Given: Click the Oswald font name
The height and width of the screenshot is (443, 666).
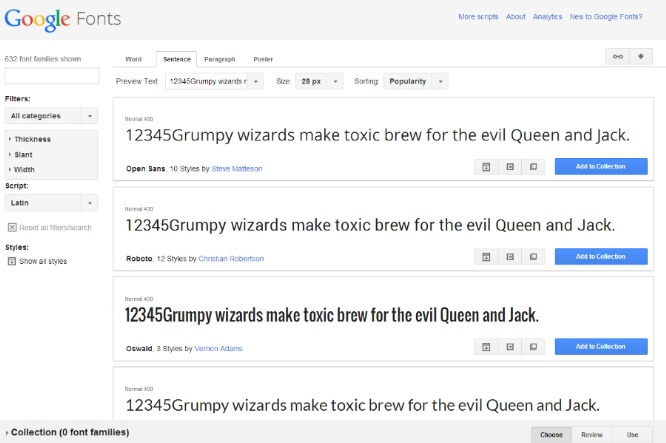Looking at the screenshot, I should [x=139, y=349].
